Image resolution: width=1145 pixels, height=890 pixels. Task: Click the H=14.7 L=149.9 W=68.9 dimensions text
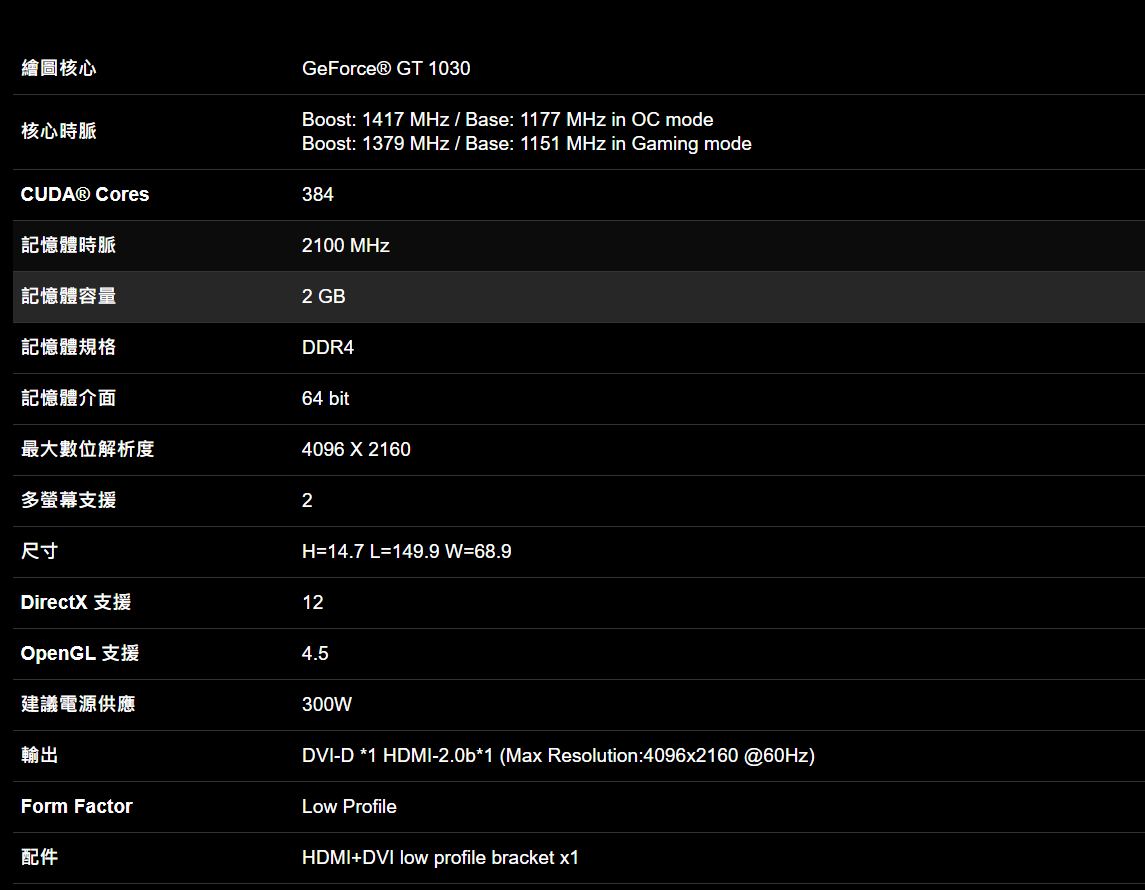[x=406, y=552]
